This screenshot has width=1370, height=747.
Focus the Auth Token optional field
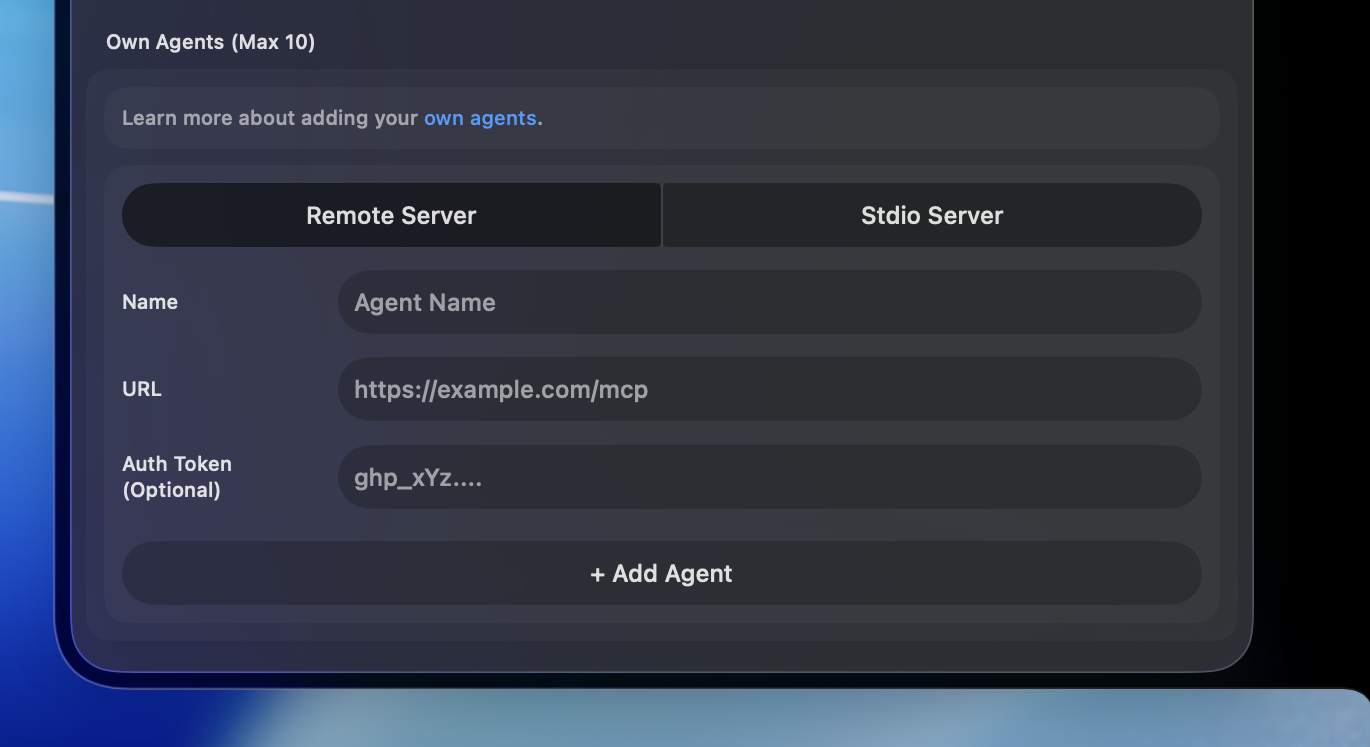770,477
